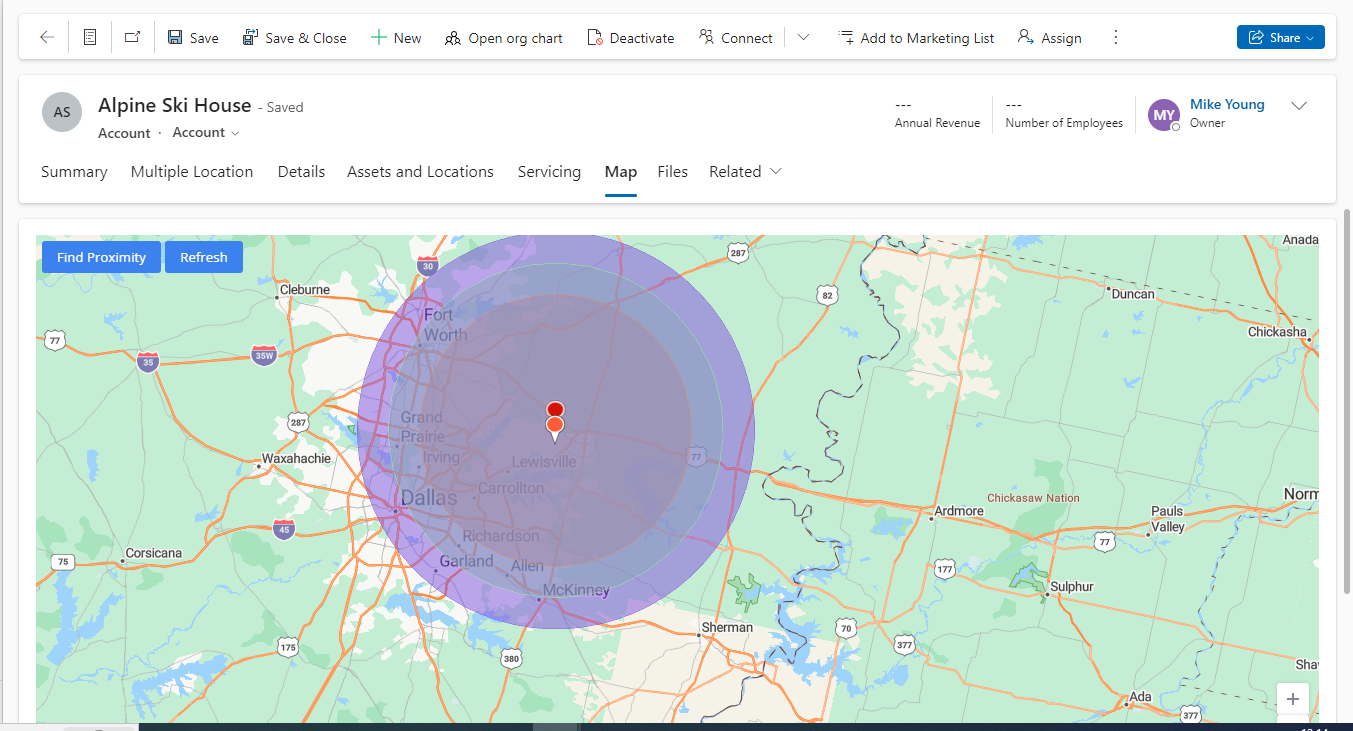Select the Pauls Valley label
This screenshot has height=731, width=1353.
[1168, 519]
